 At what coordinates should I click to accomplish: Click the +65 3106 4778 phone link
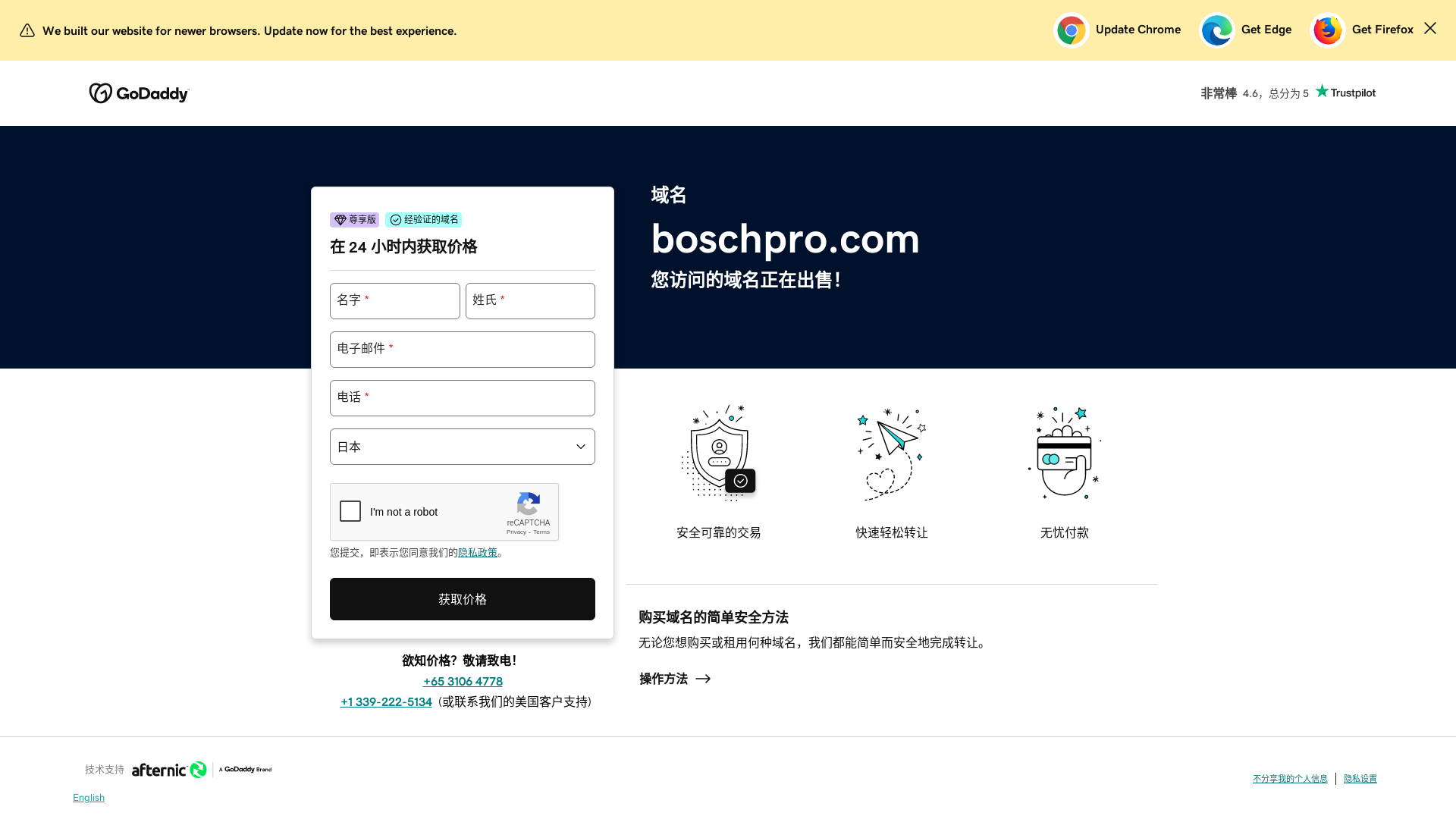(x=463, y=681)
